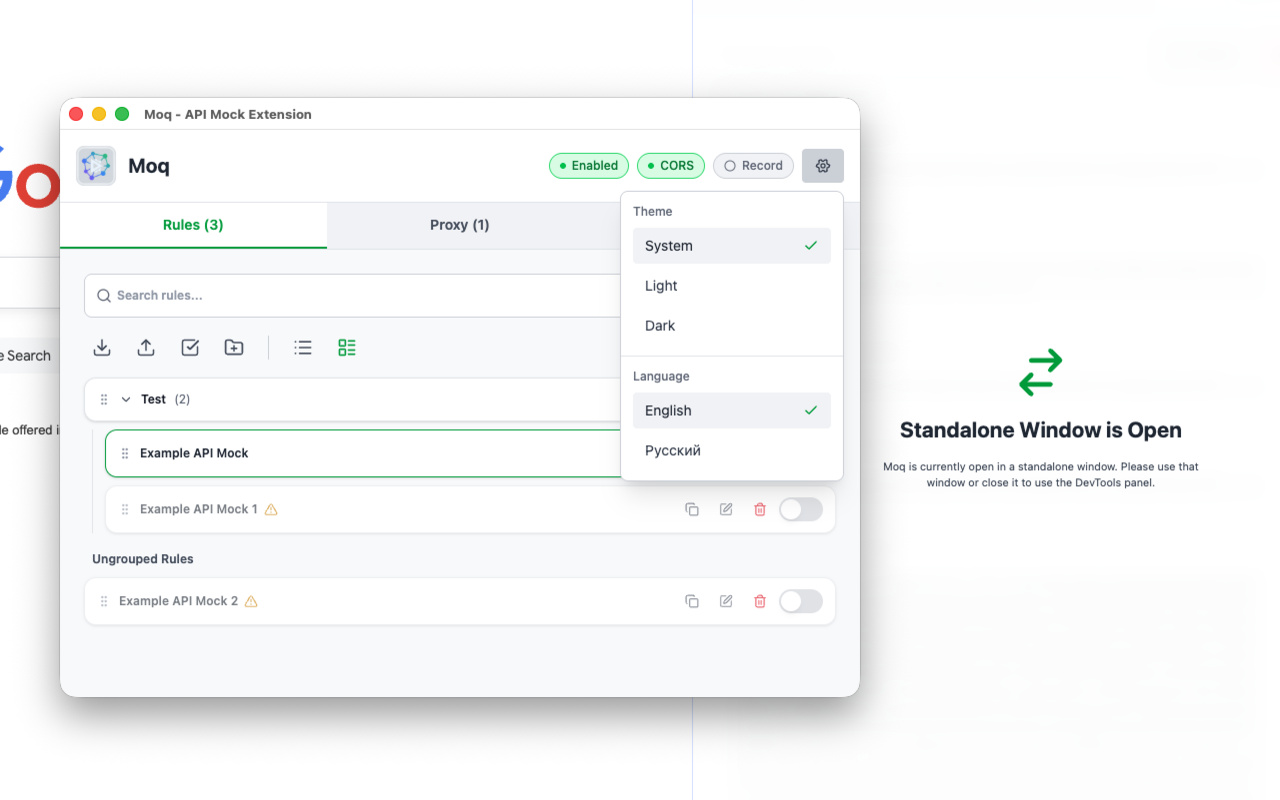The image size is (1280, 800).
Task: Select the Light theme option
Action: click(732, 286)
